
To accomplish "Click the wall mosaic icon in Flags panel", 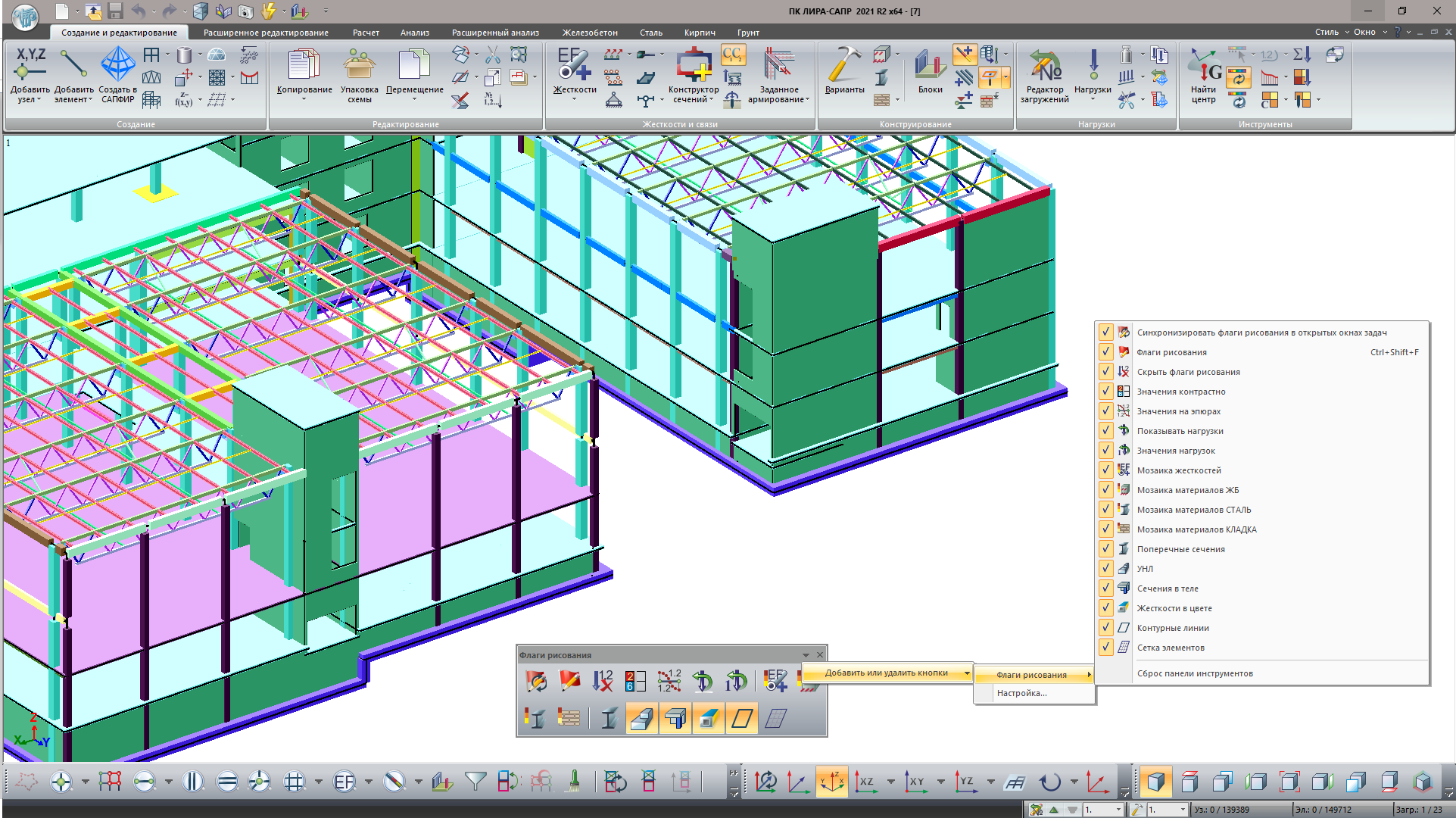I will pos(569,717).
